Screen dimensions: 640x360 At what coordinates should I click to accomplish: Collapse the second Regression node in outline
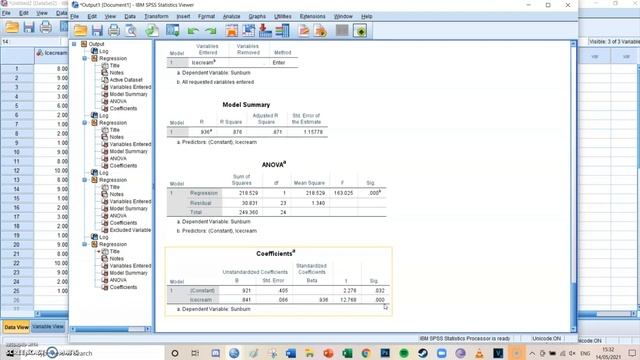click(x=85, y=122)
